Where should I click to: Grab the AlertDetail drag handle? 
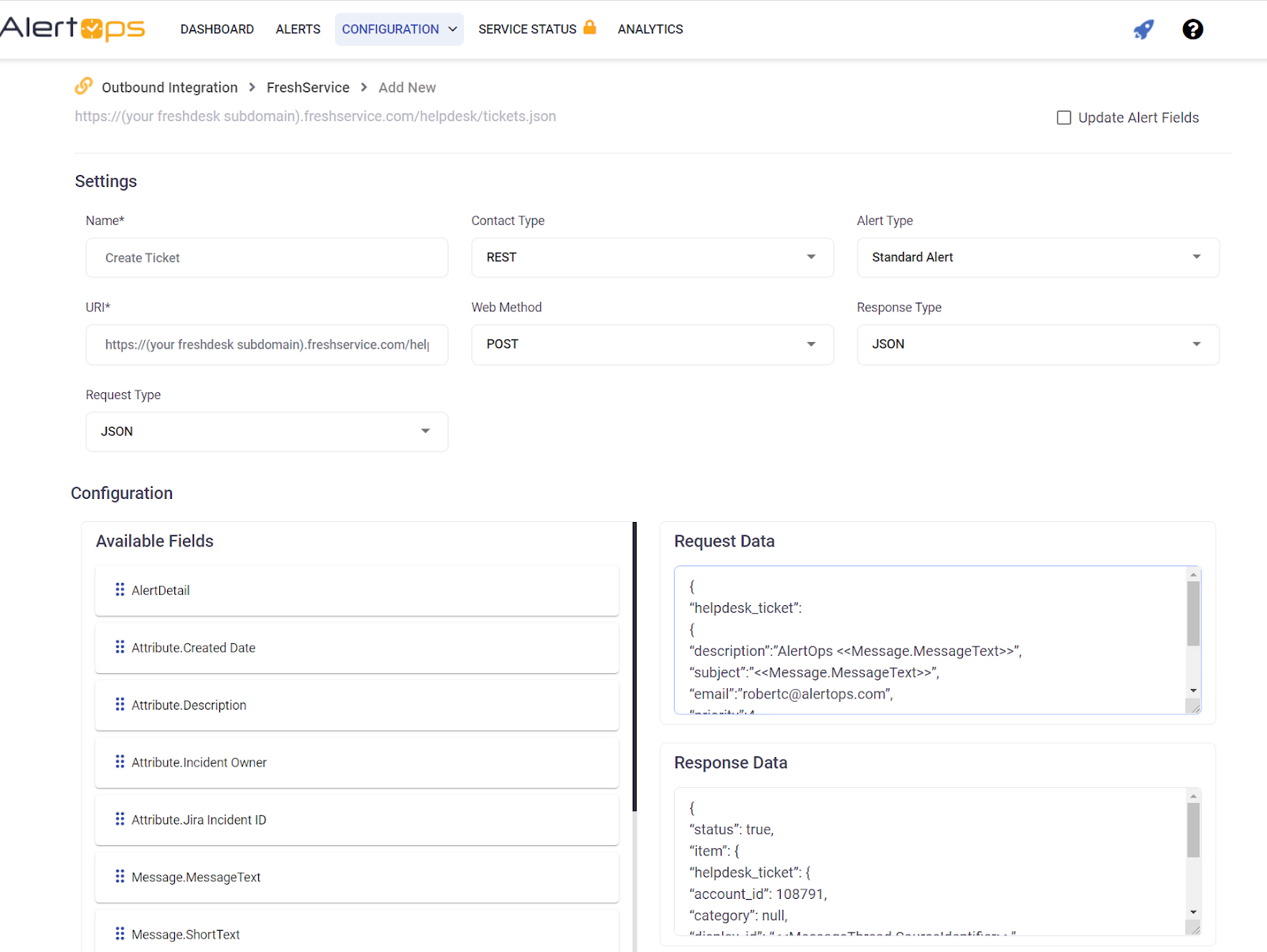point(120,589)
